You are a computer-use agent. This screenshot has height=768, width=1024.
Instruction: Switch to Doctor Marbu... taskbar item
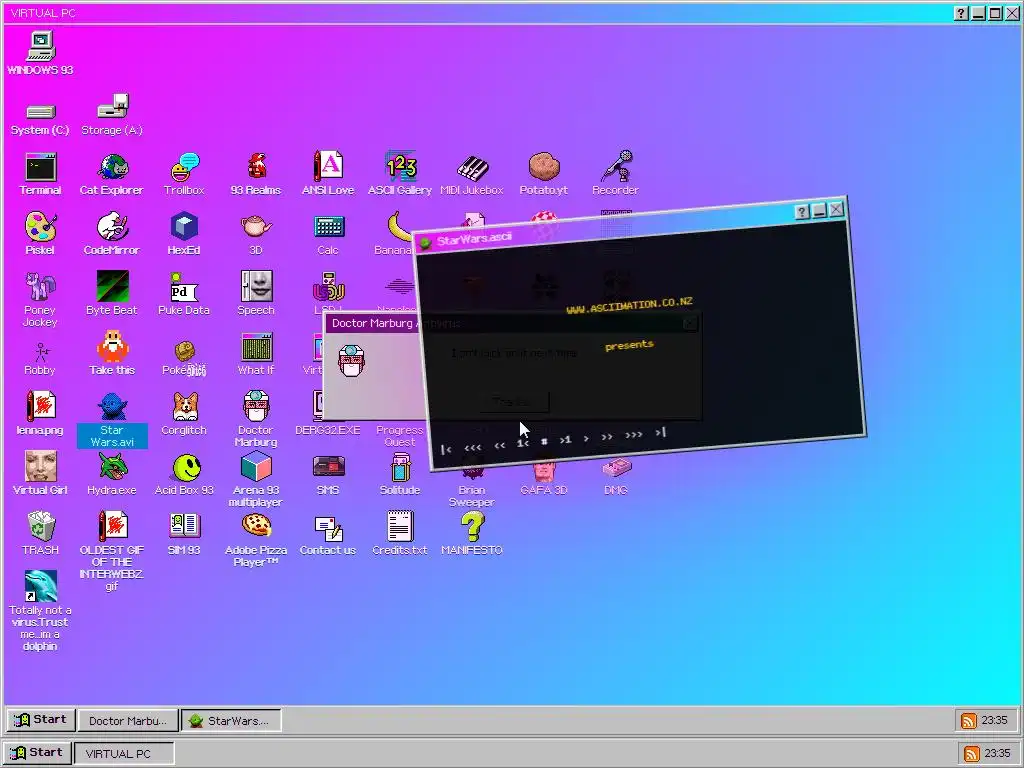[x=128, y=720]
